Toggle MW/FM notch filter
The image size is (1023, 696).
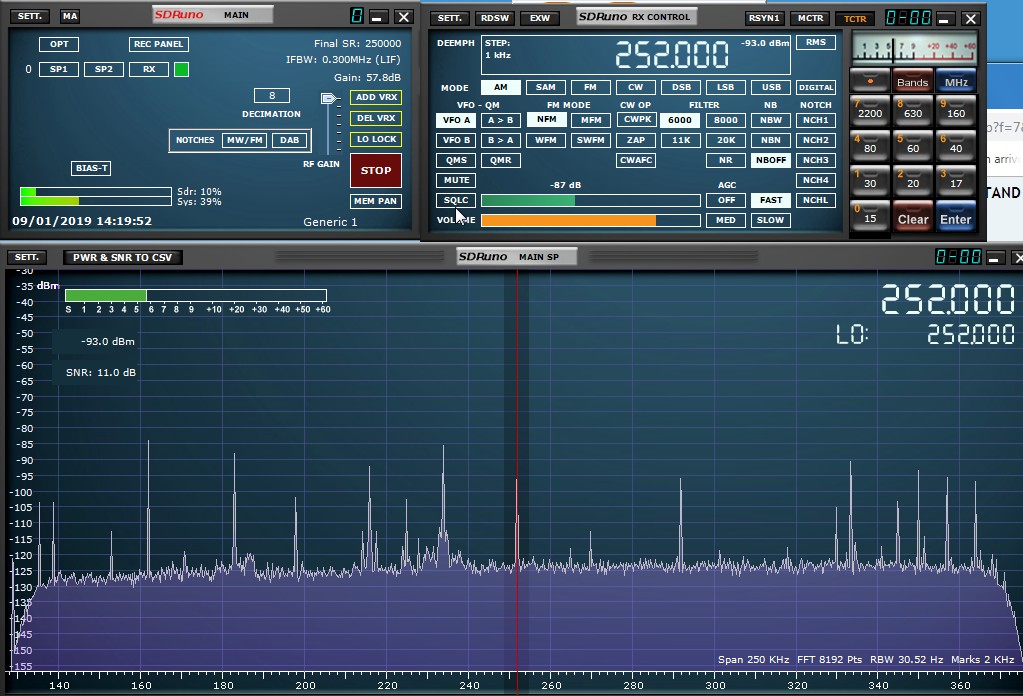coord(244,140)
